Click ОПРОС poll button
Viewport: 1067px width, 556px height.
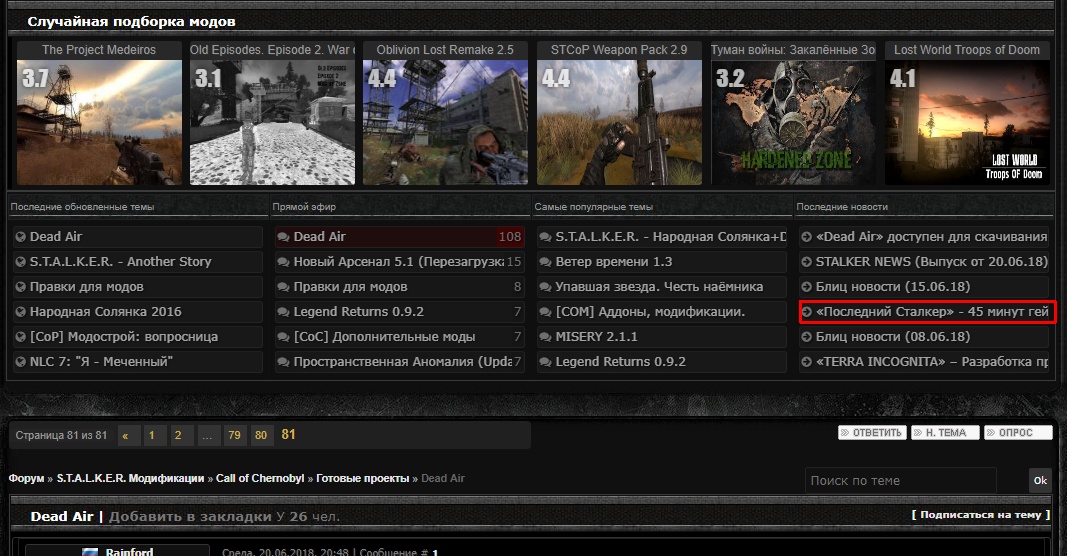click(x=1018, y=433)
